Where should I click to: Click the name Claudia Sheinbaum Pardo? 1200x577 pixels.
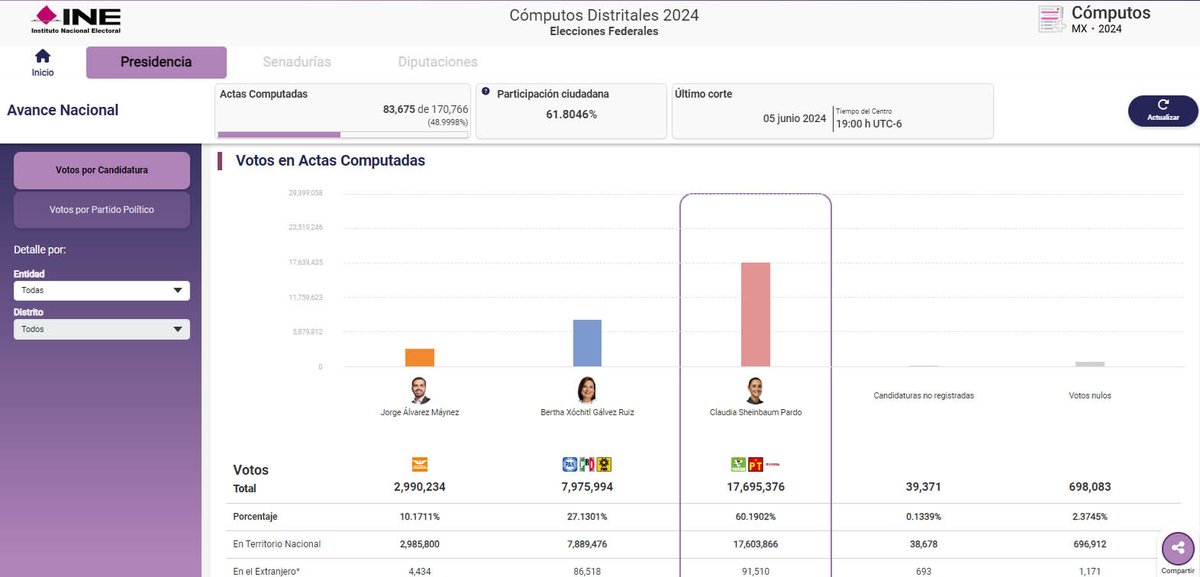coord(755,411)
